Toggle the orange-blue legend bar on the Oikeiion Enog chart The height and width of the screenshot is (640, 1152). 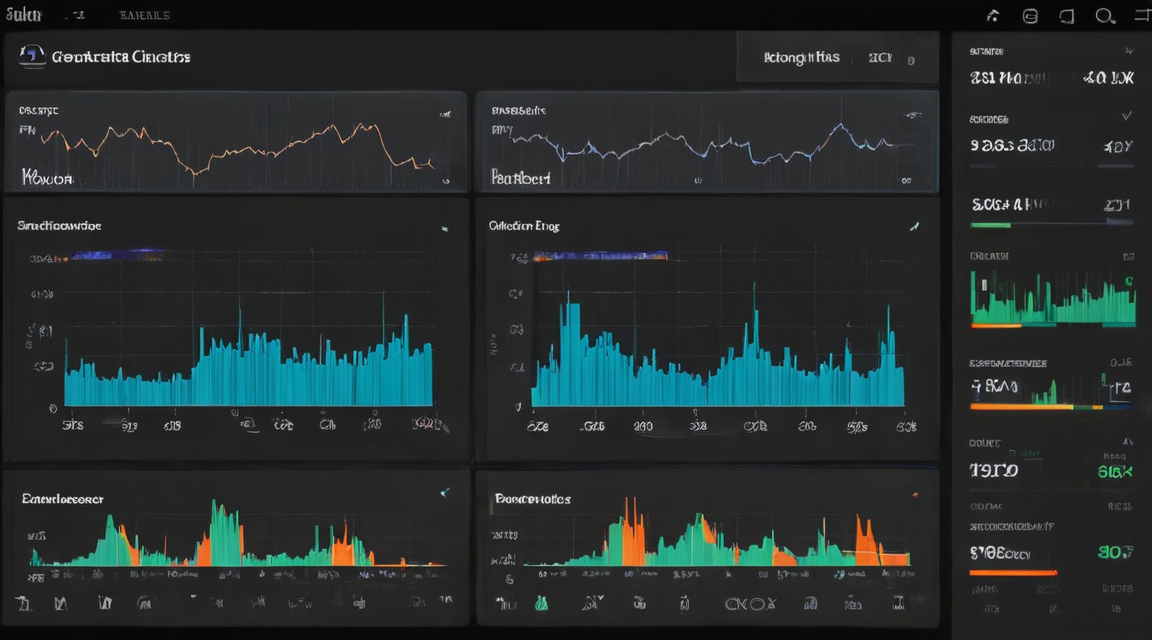[x=600, y=256]
